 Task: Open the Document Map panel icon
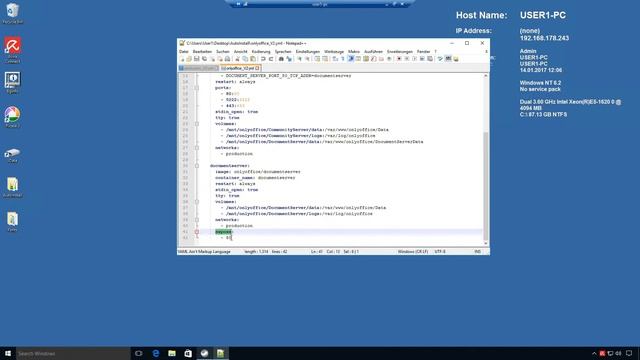point(366,59)
